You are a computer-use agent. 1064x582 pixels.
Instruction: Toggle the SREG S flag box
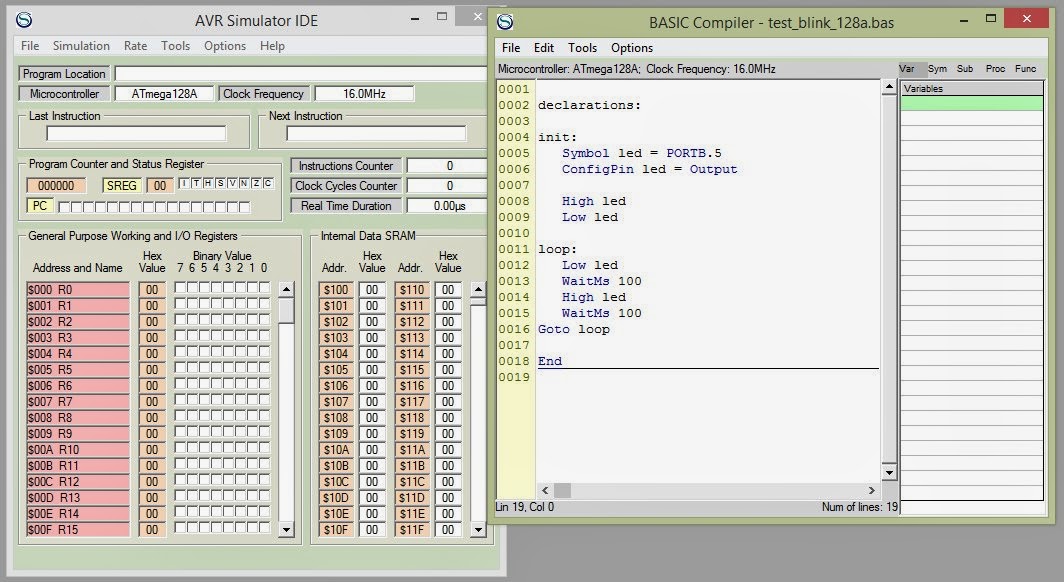(x=220, y=183)
